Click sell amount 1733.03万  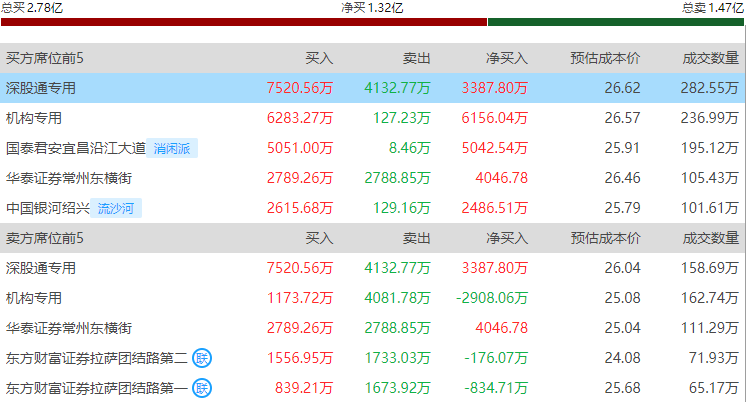(x=397, y=358)
